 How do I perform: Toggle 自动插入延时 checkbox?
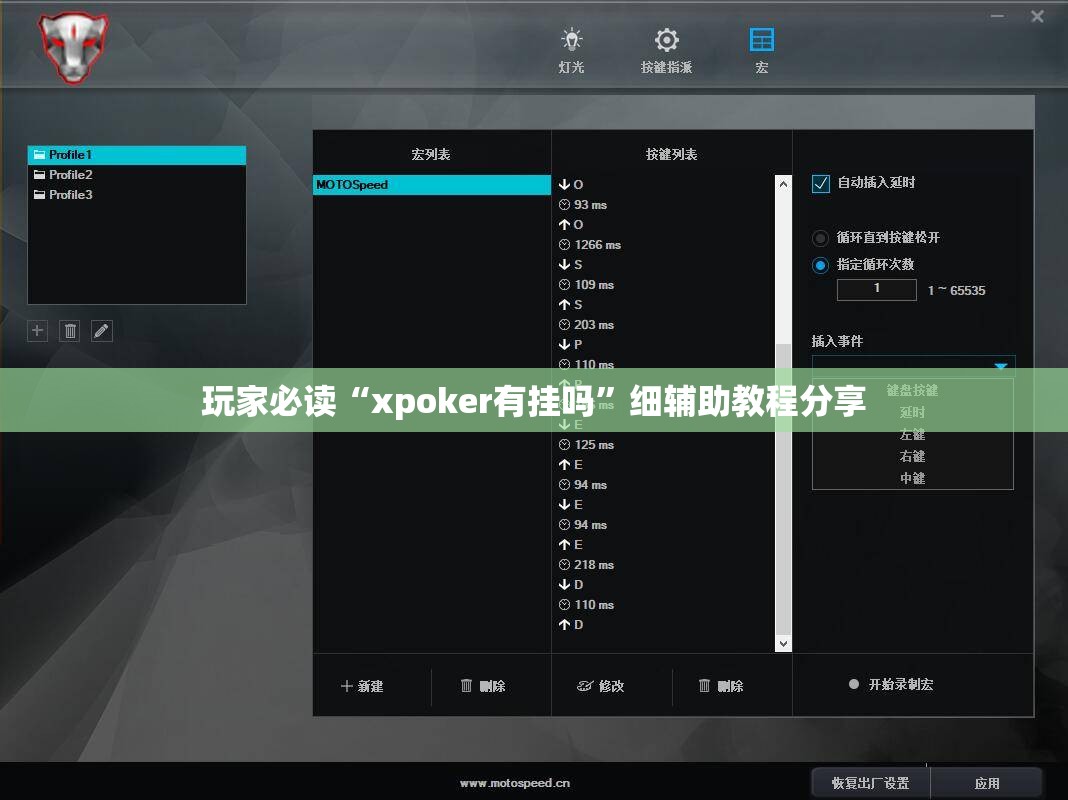(x=821, y=183)
